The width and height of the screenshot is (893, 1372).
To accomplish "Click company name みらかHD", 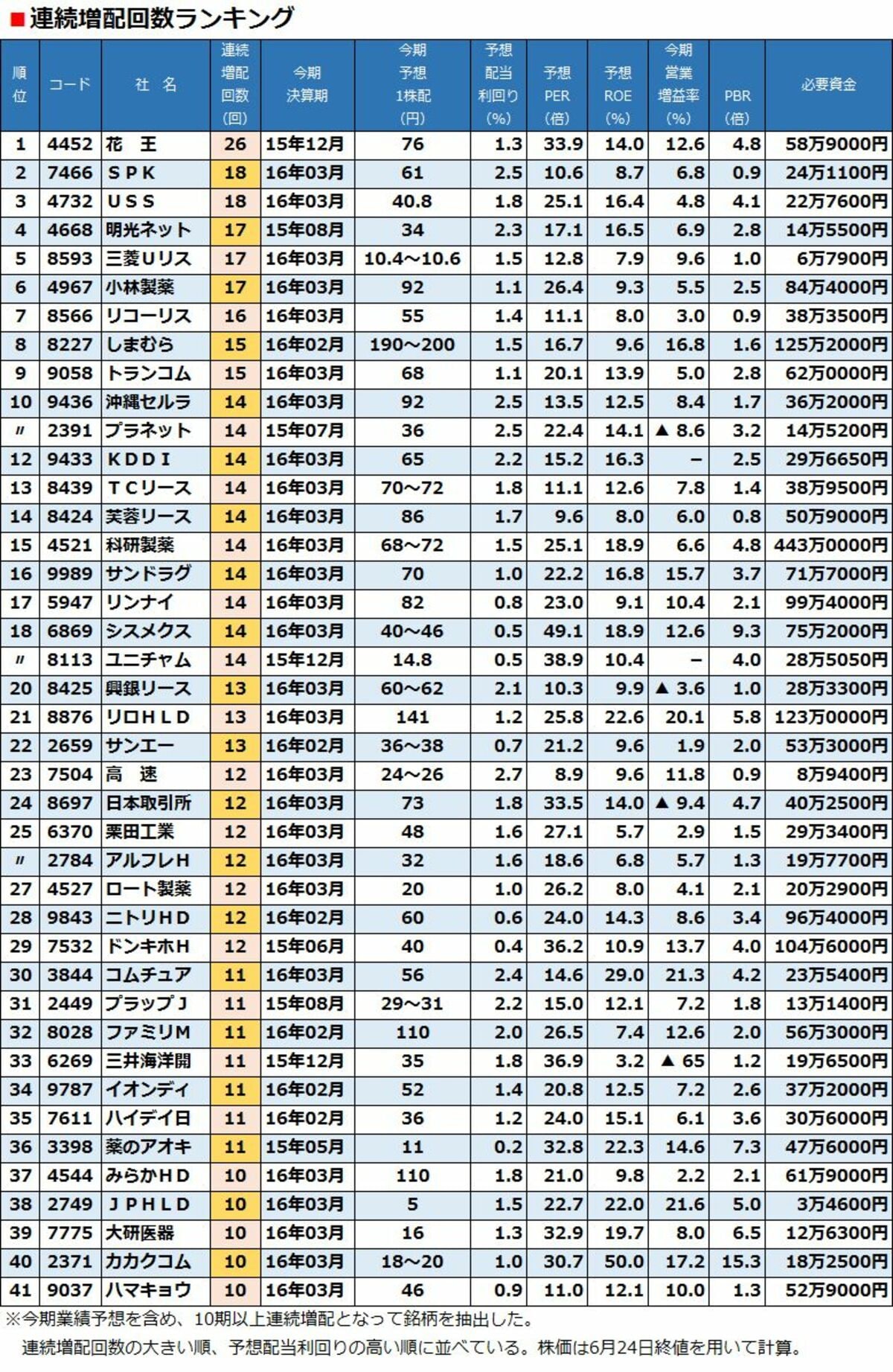I will [147, 1176].
